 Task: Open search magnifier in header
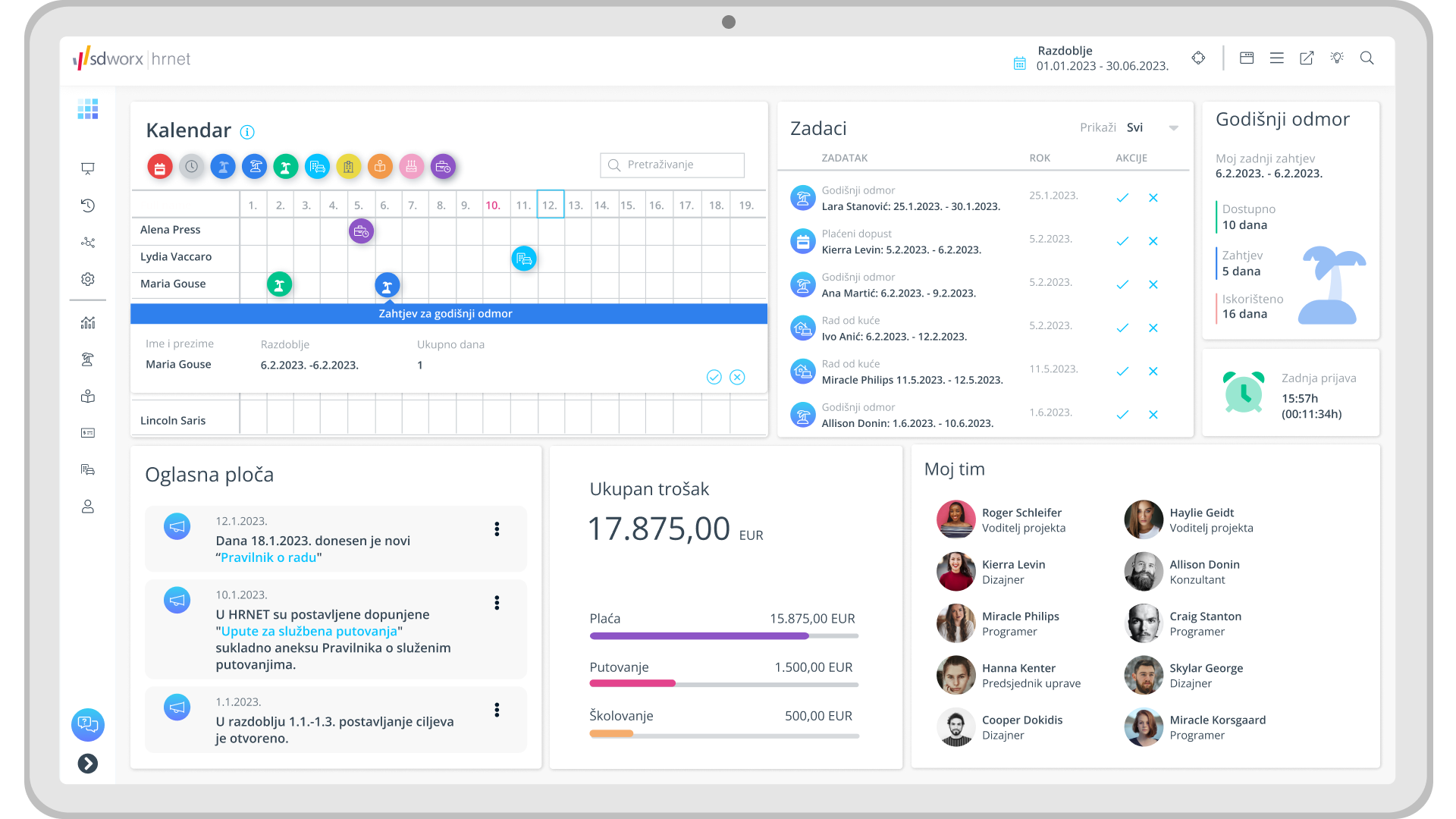click(x=1367, y=58)
